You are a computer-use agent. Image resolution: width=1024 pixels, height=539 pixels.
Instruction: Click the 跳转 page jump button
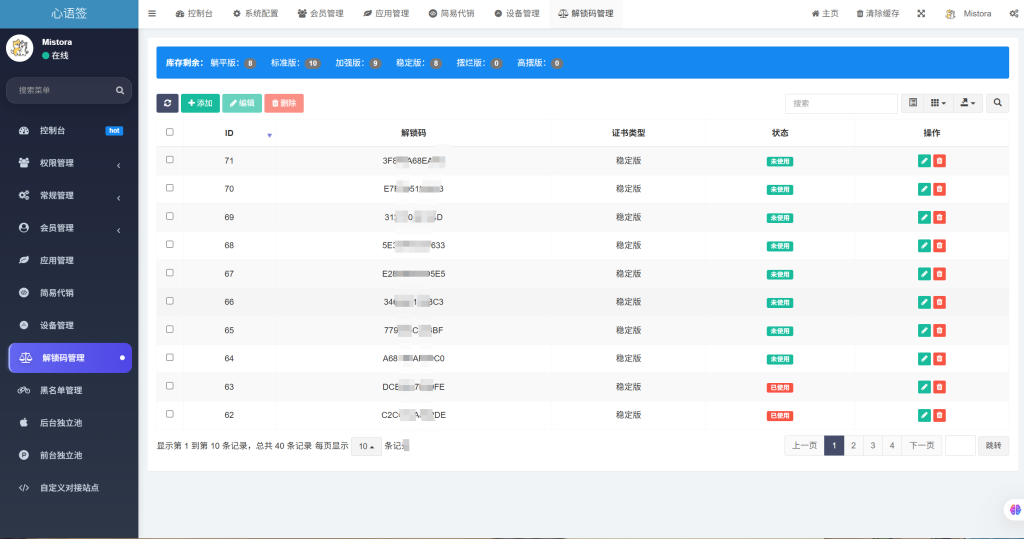point(993,446)
